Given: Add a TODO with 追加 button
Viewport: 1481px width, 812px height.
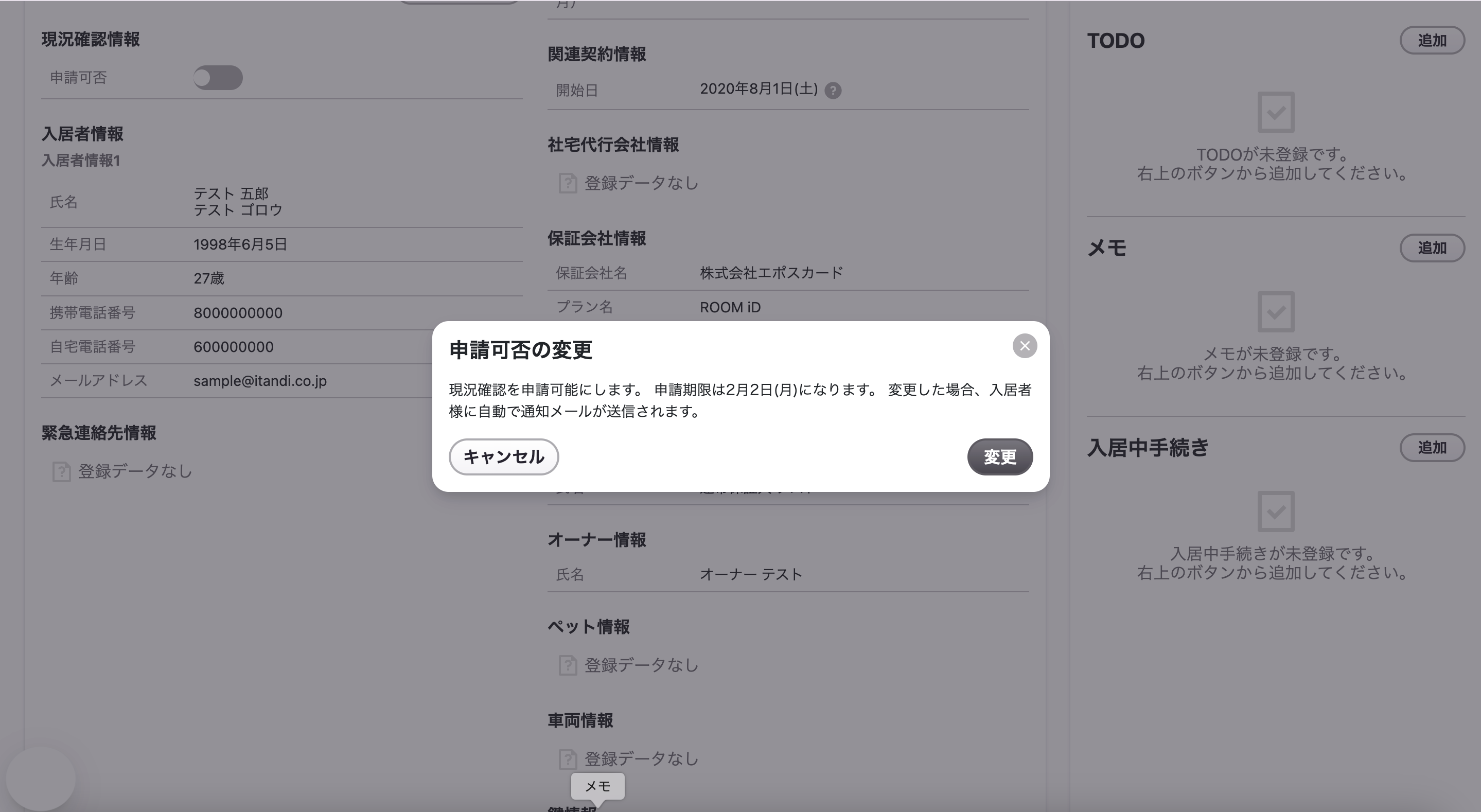Looking at the screenshot, I should [x=1432, y=40].
